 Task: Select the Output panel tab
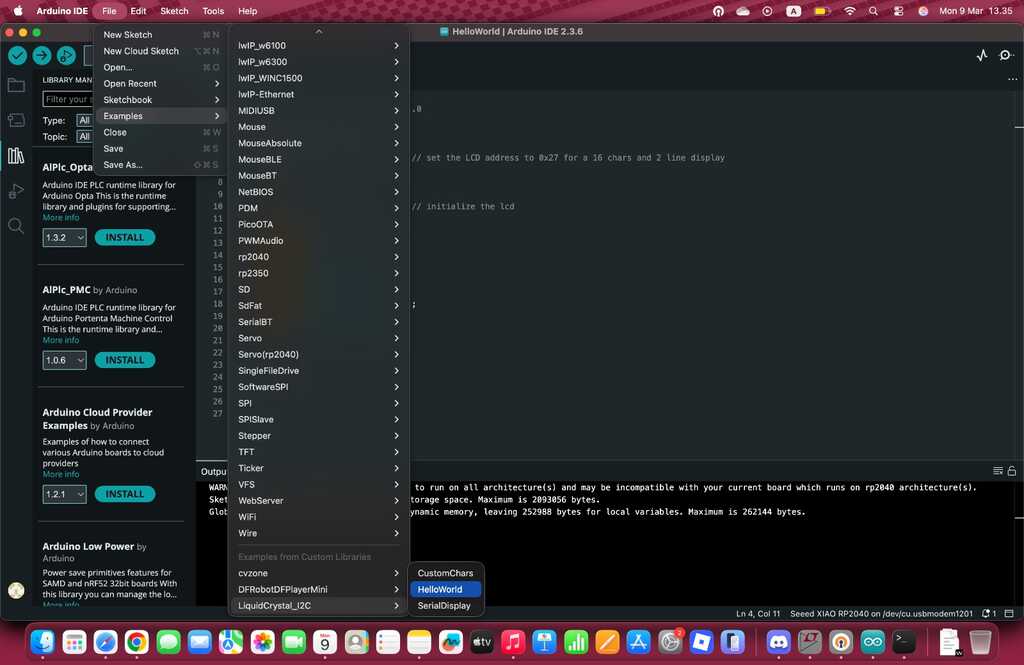[213, 471]
